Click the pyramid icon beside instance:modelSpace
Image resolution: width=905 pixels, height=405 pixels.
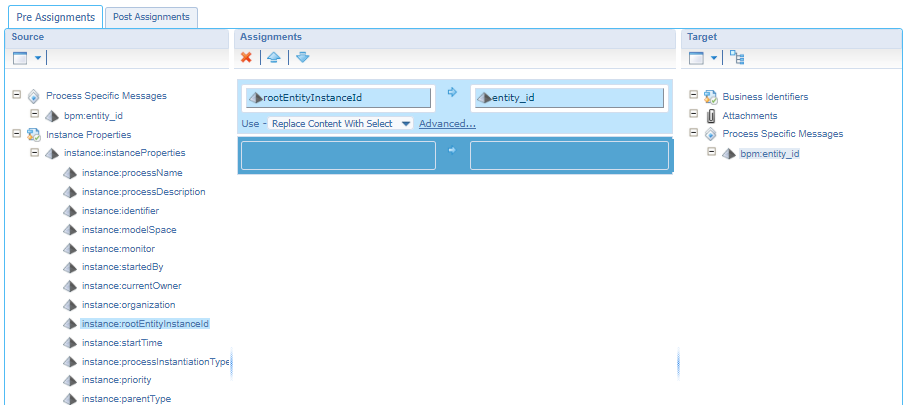(70, 230)
